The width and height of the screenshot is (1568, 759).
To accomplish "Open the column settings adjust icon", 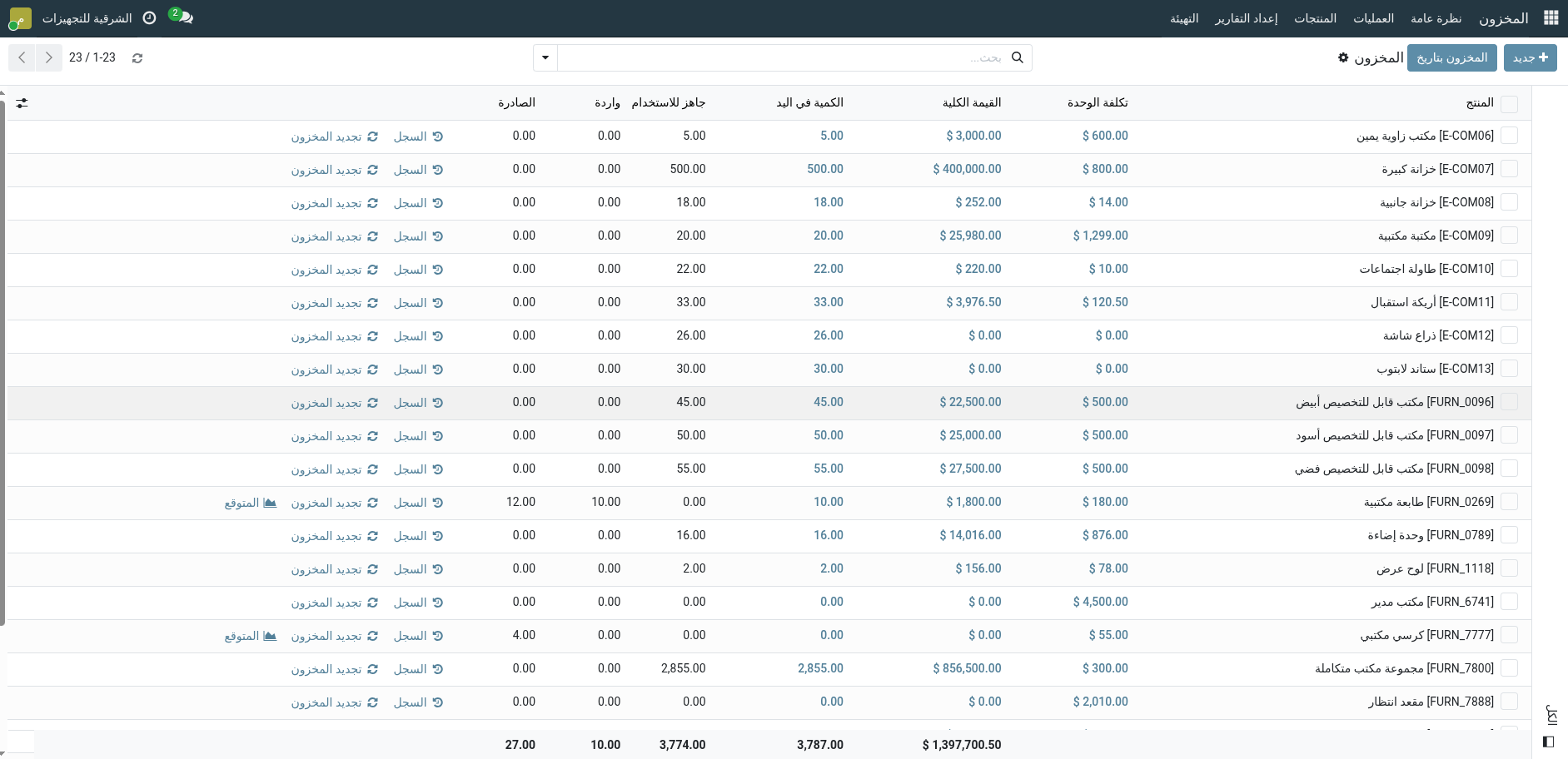I will pyautogui.click(x=22, y=103).
